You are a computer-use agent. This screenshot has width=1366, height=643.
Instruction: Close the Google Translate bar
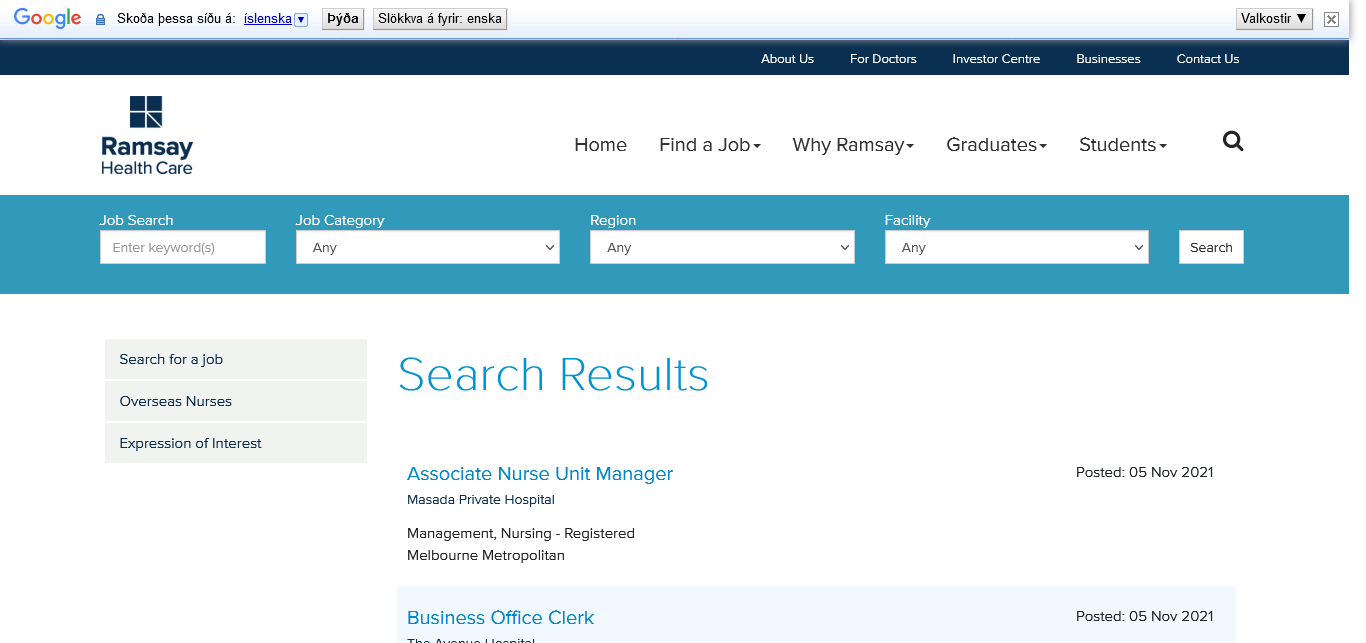pos(1331,19)
